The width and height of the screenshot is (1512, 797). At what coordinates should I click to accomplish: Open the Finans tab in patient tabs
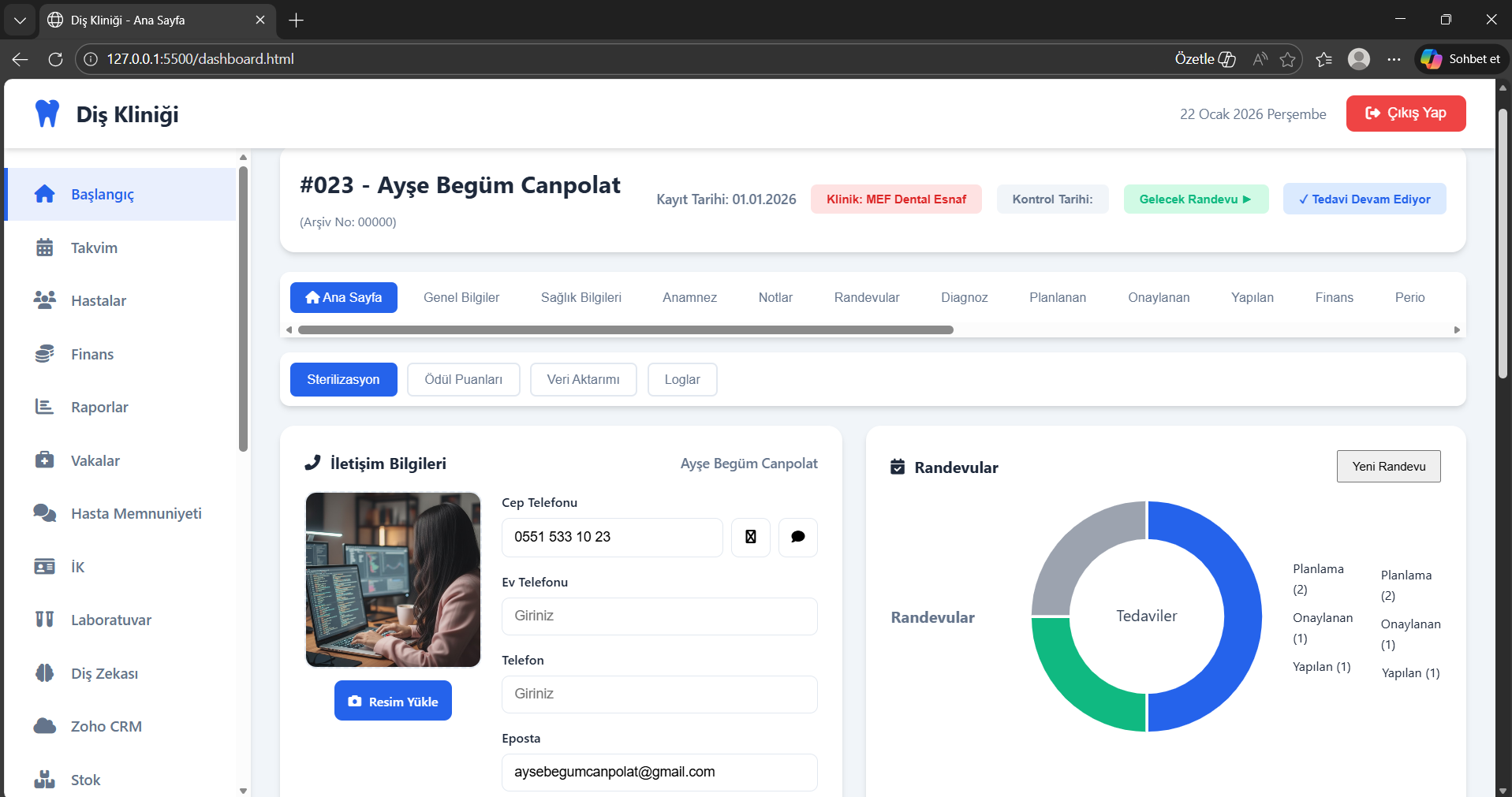[1335, 297]
